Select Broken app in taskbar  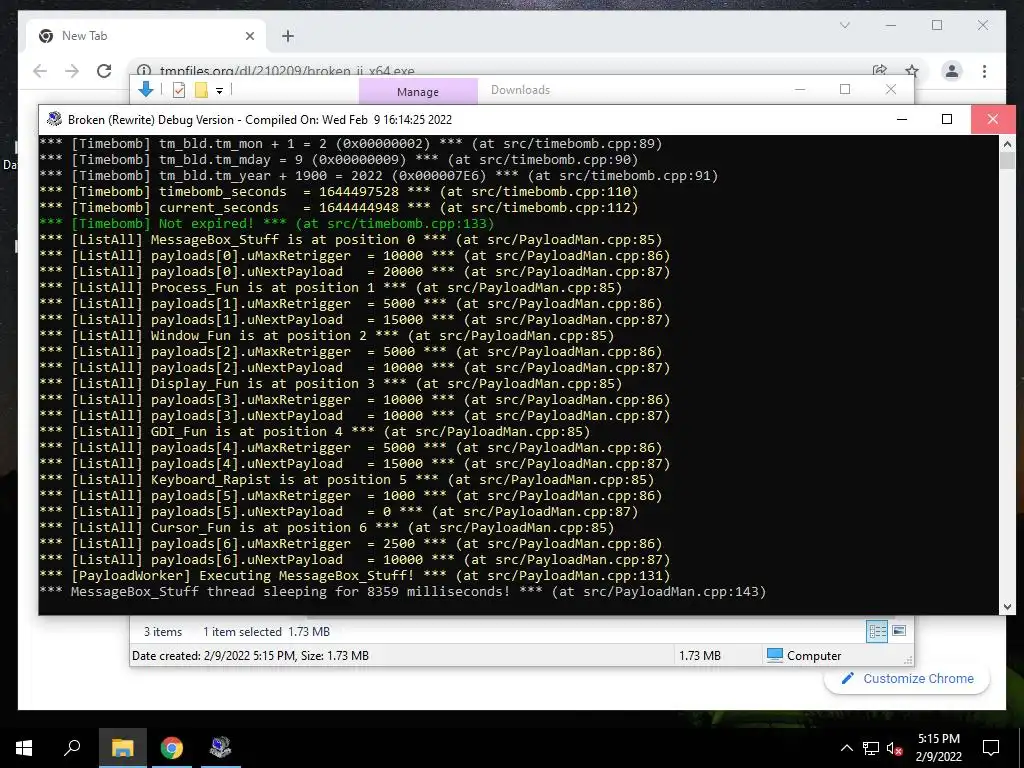coord(220,748)
